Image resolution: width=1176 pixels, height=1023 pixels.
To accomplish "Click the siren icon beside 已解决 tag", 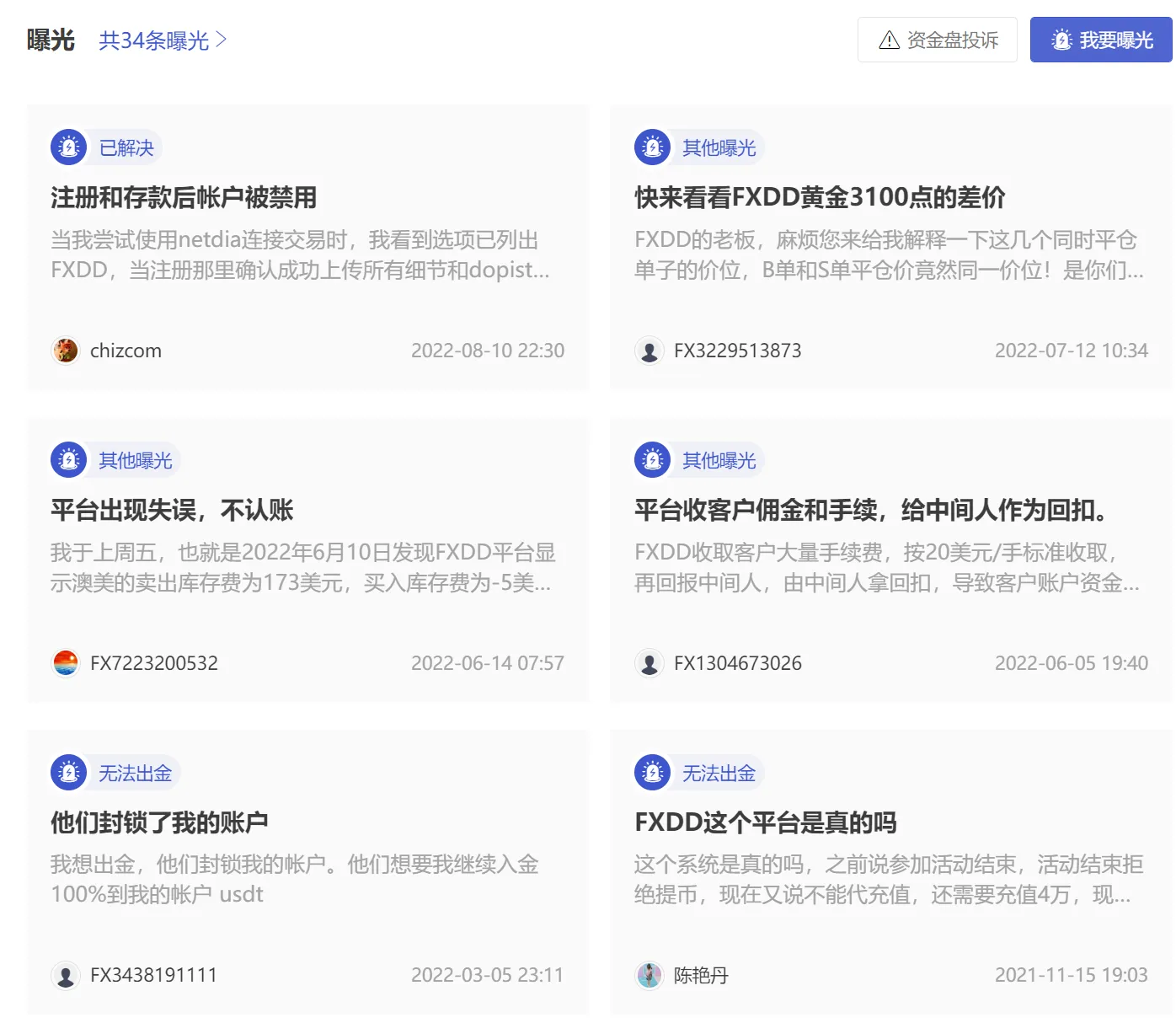I will [x=69, y=147].
